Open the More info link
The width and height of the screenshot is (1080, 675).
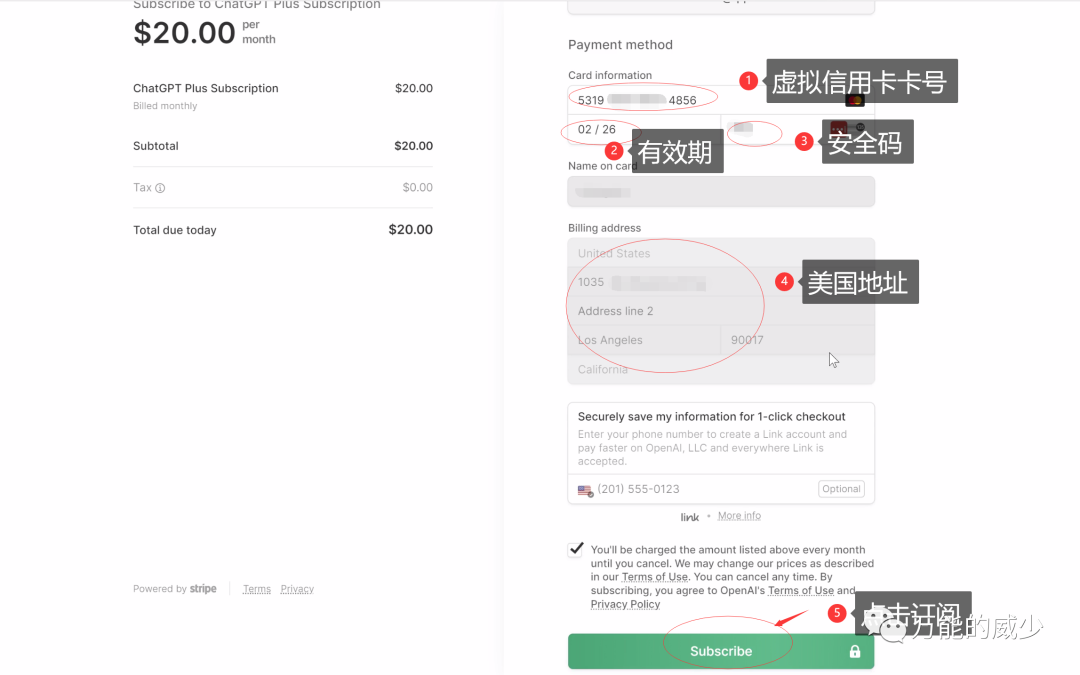[739, 516]
